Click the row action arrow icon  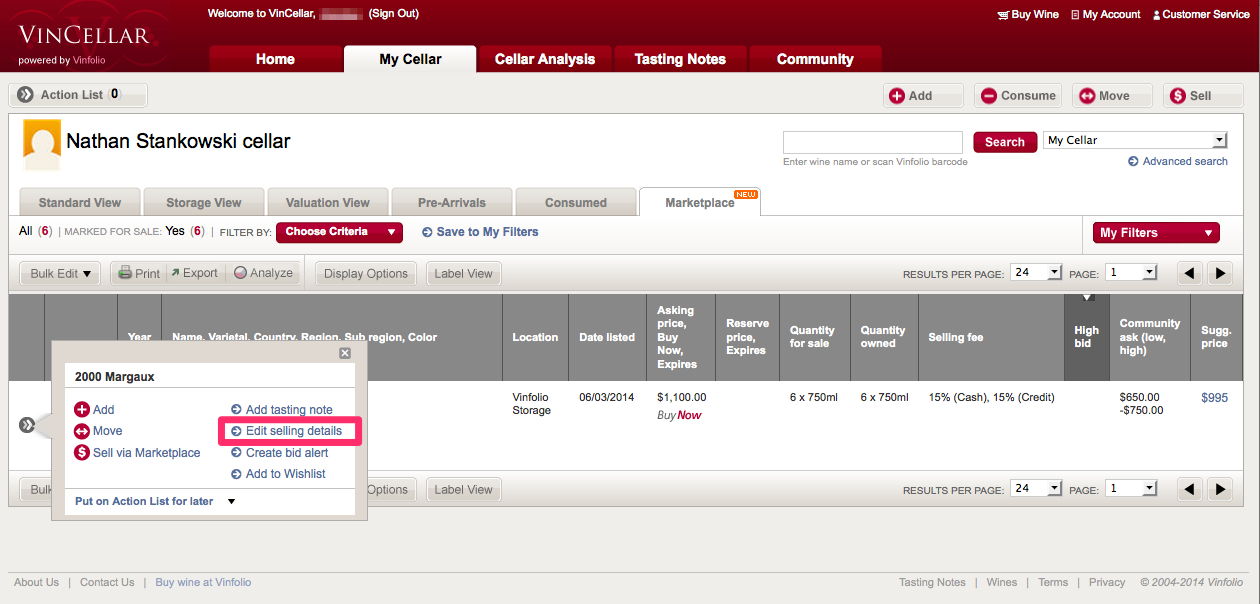27,425
